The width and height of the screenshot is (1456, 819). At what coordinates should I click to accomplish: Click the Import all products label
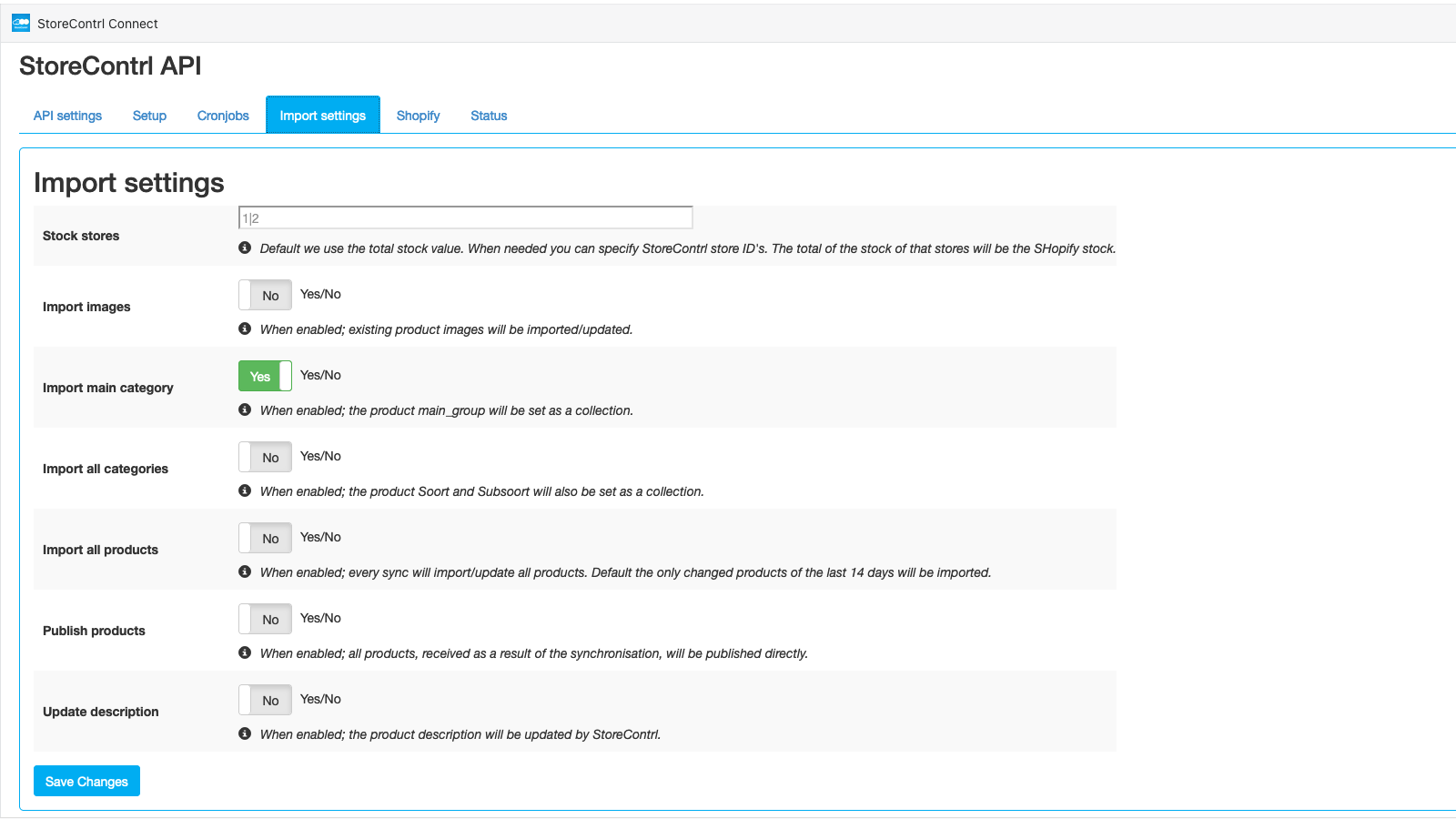pyautogui.click(x=100, y=550)
